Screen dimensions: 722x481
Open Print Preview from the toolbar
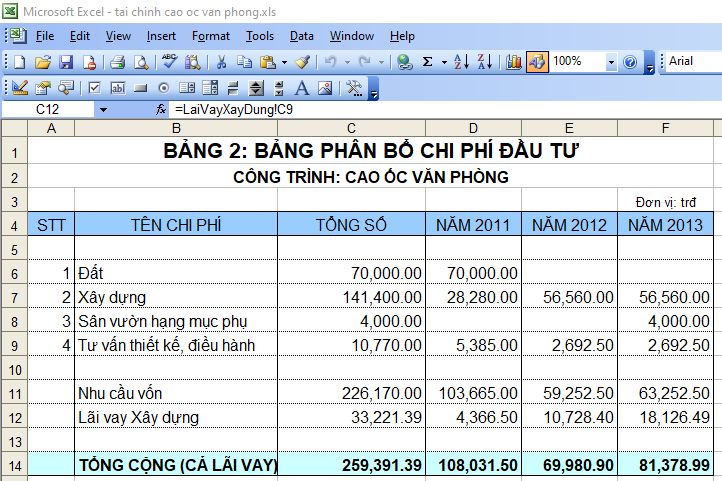[x=141, y=62]
